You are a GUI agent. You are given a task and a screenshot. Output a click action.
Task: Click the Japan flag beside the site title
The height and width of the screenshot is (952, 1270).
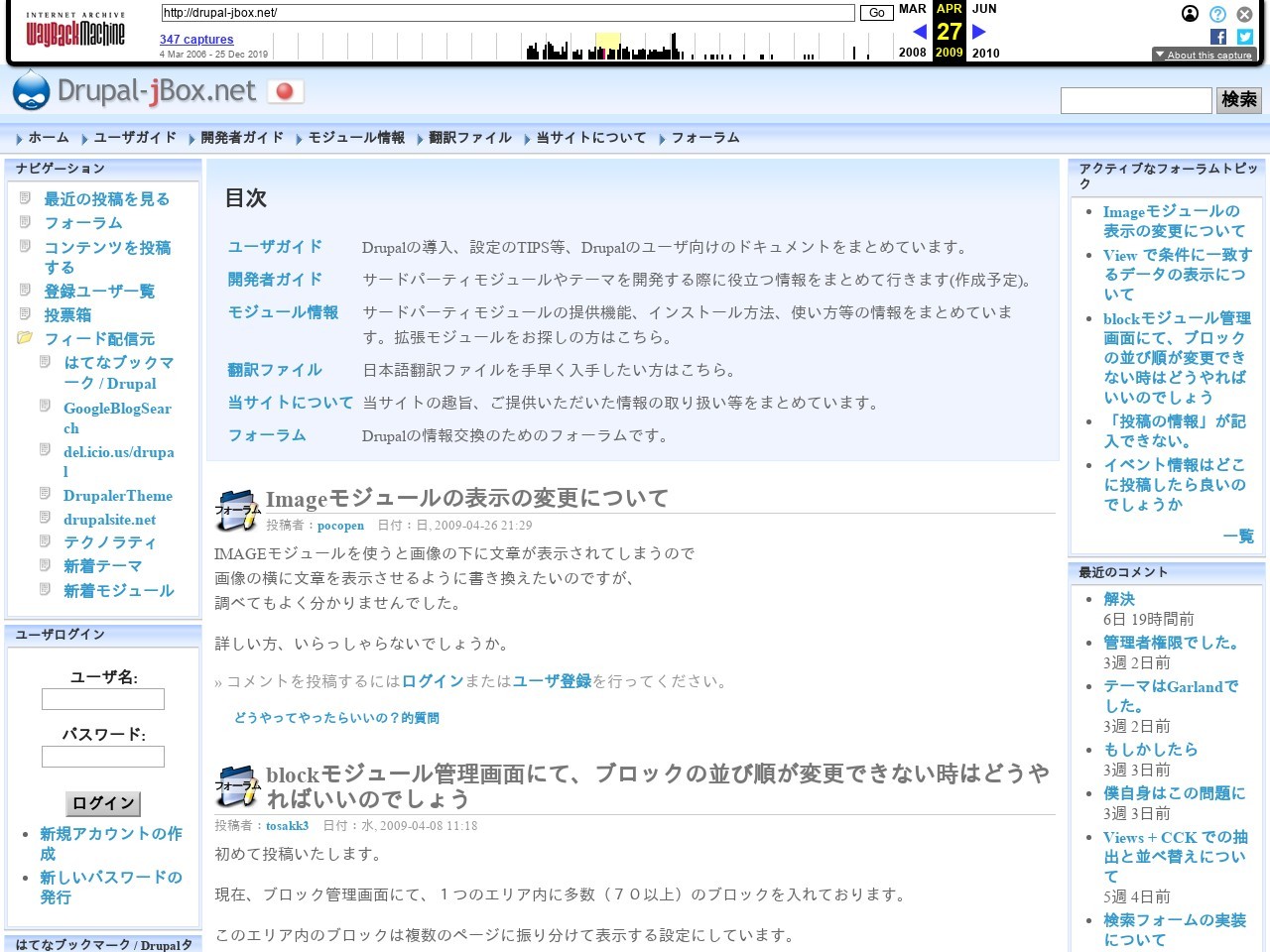coord(286,91)
